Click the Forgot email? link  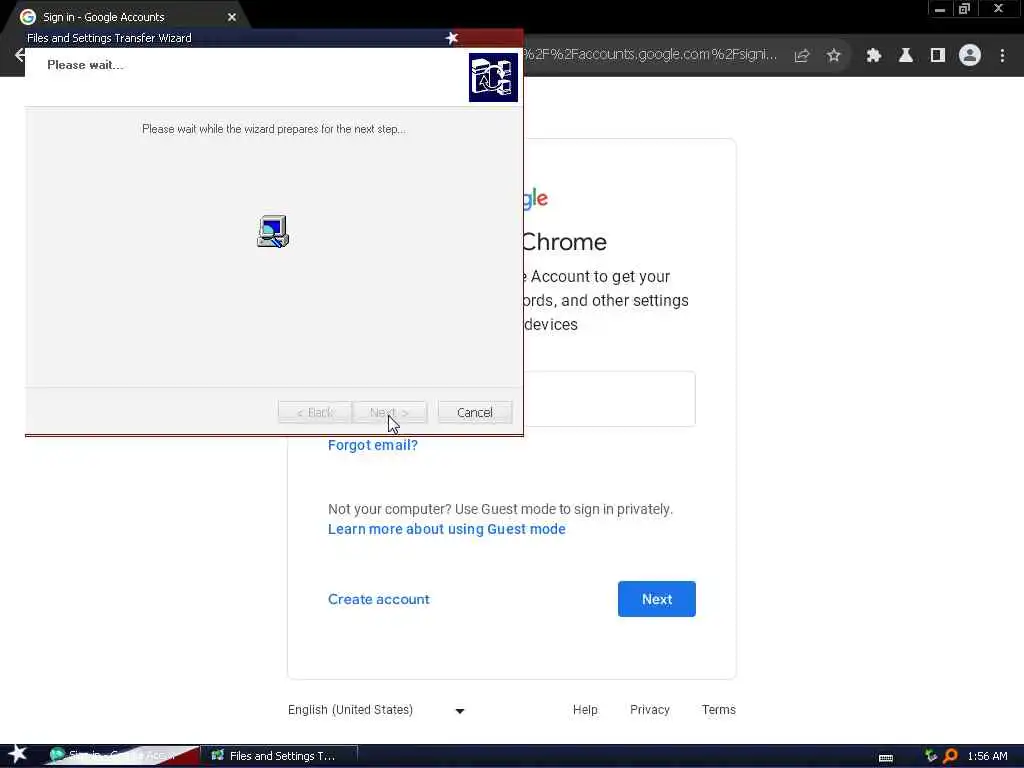tap(372, 445)
